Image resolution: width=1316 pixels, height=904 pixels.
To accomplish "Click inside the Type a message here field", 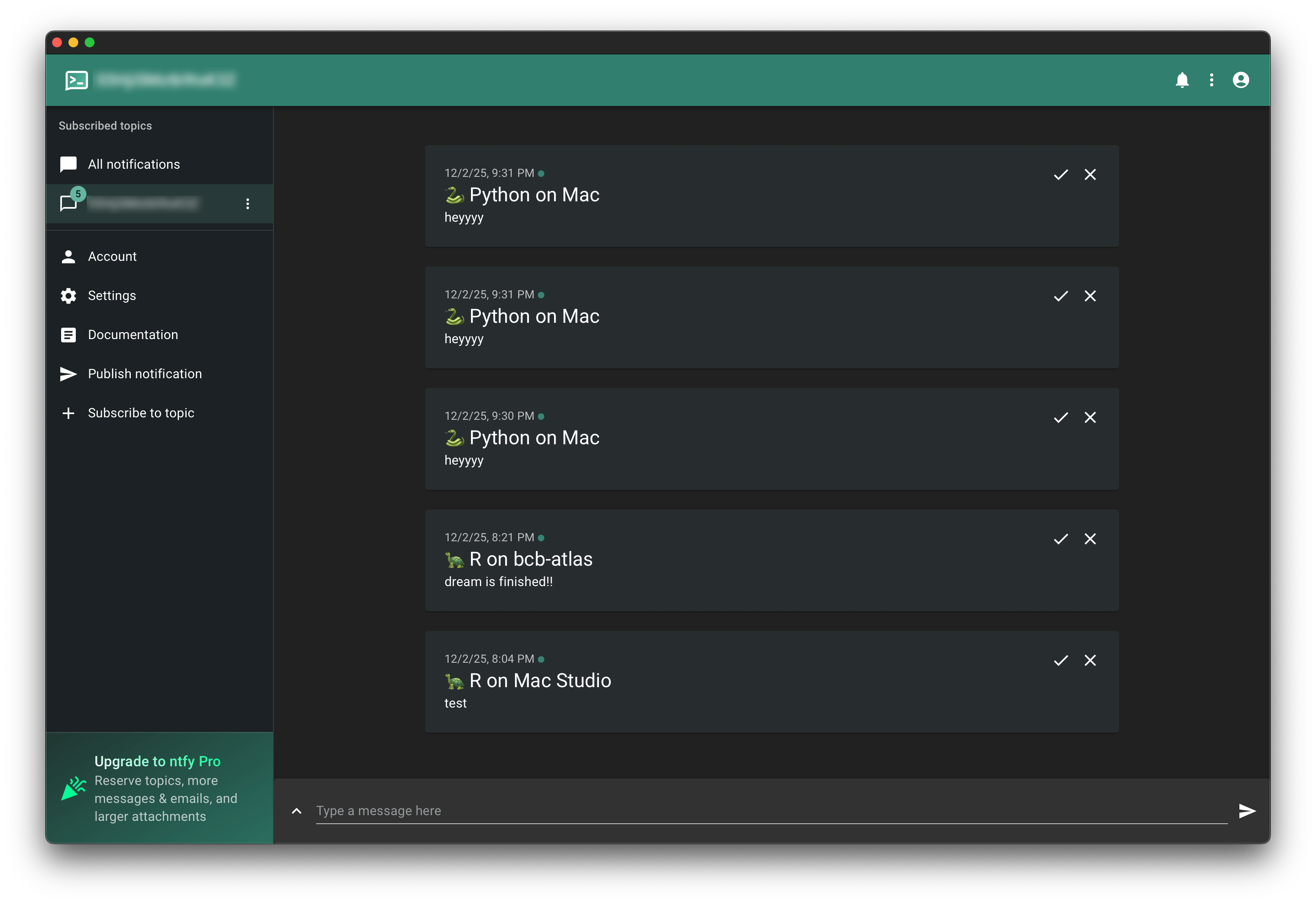I will click(680, 811).
